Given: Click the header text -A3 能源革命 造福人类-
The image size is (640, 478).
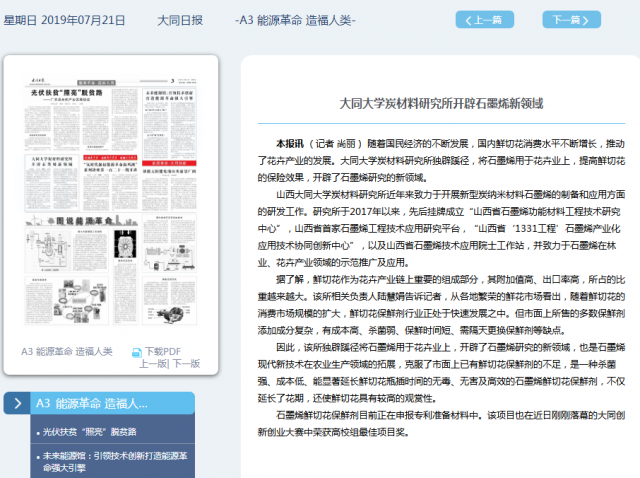Looking at the screenshot, I should [x=296, y=20].
